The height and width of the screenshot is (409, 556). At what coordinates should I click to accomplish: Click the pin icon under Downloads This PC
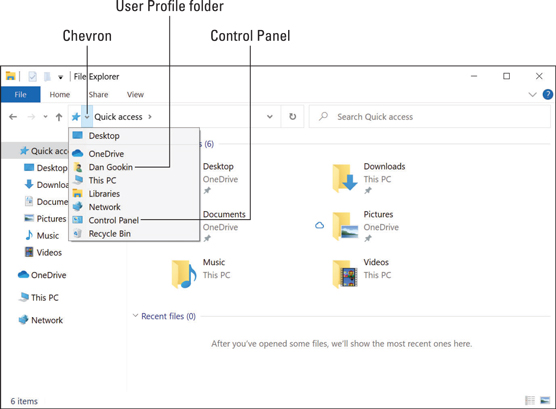pos(368,190)
